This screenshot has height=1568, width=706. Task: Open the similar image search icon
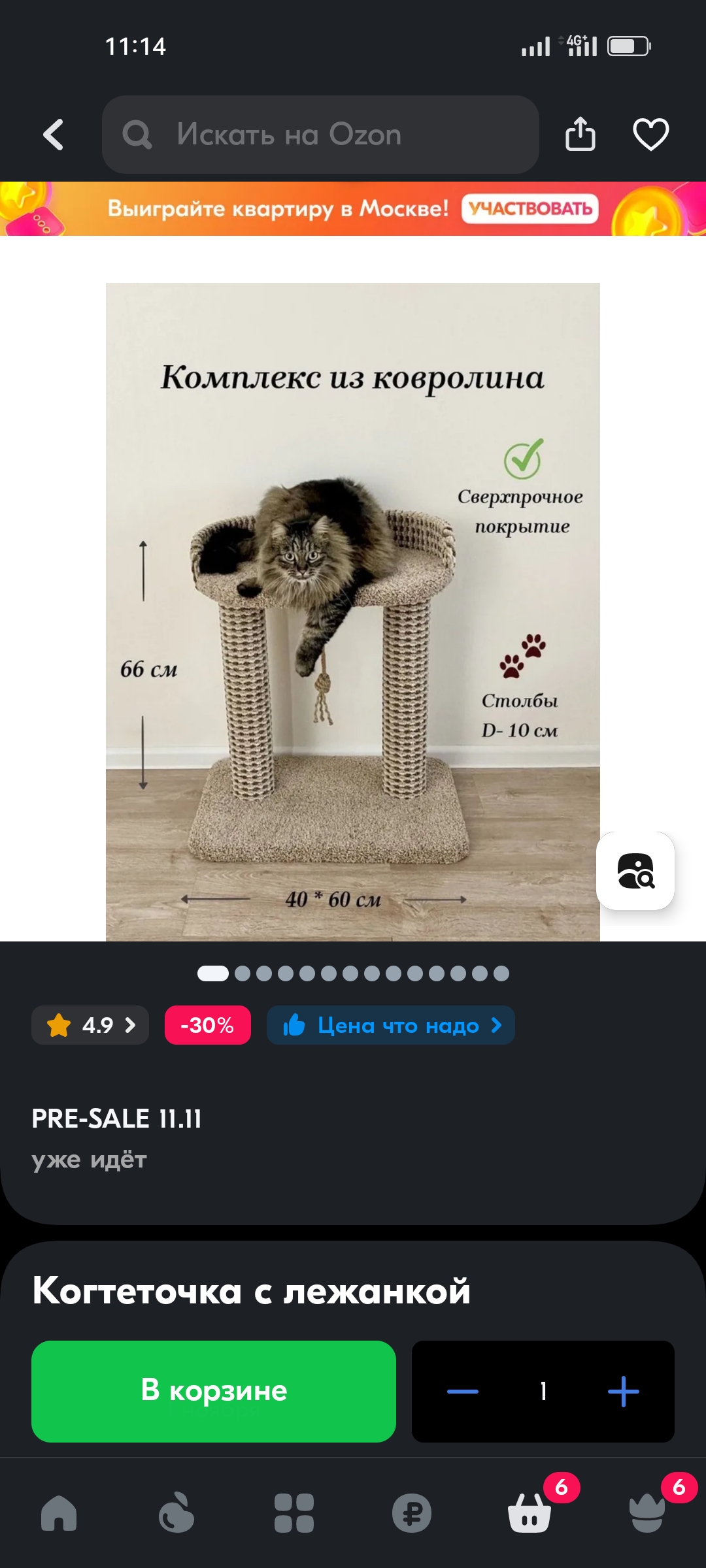pyautogui.click(x=635, y=871)
